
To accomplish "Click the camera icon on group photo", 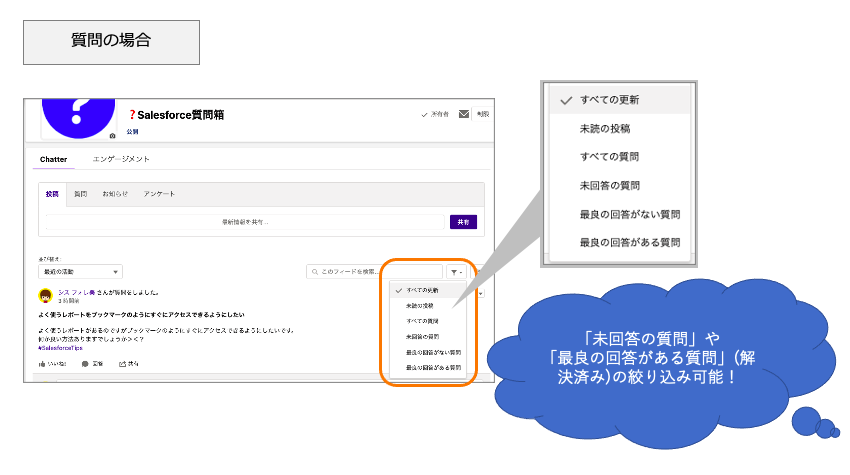I will coord(112,136).
